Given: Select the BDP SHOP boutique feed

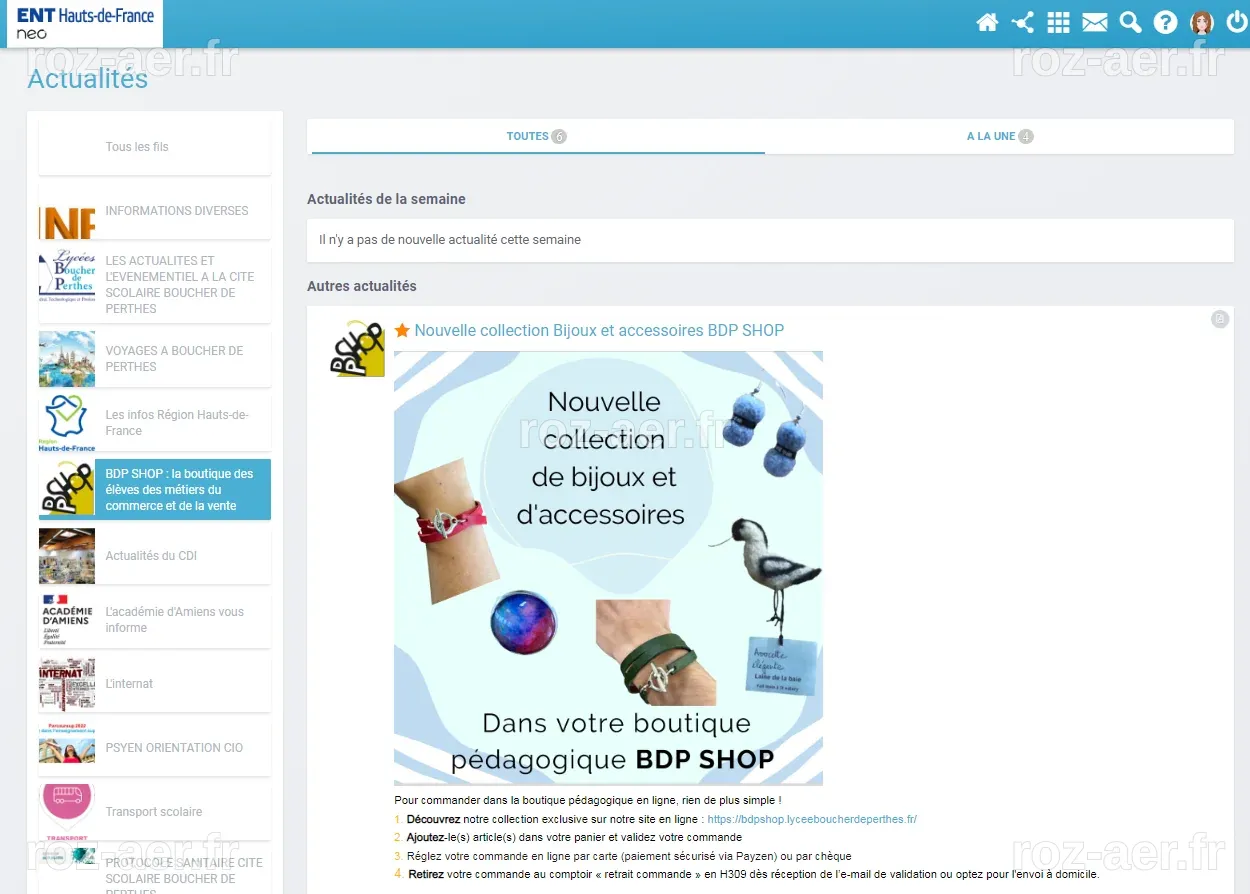Looking at the screenshot, I should point(155,490).
